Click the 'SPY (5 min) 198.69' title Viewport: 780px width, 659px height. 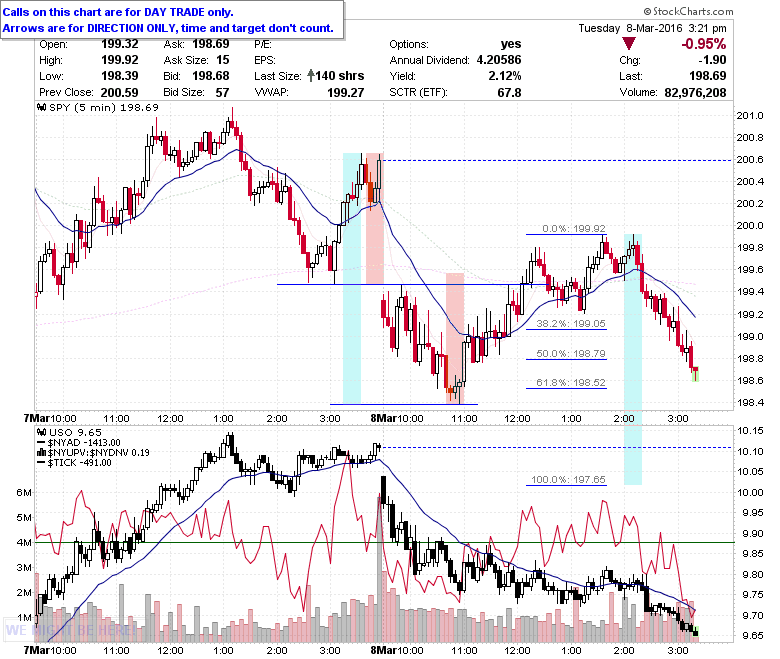(x=104, y=107)
